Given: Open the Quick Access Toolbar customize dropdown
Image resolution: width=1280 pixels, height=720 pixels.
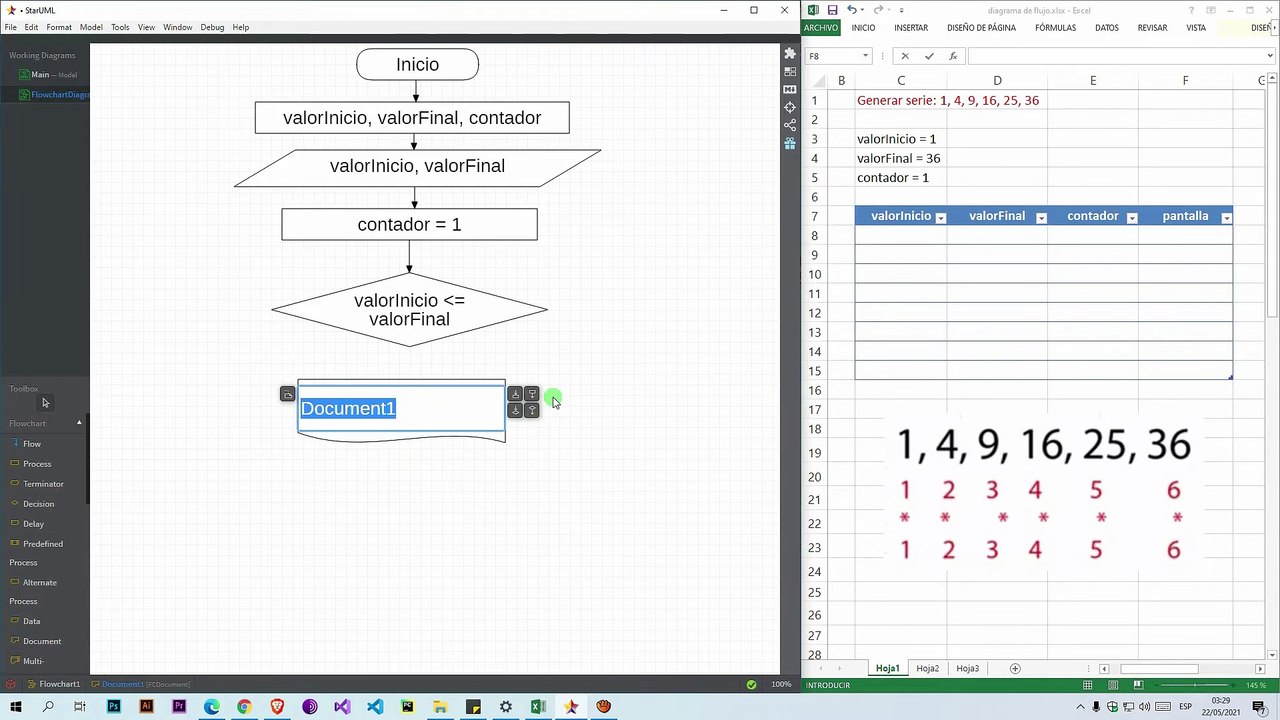Looking at the screenshot, I should pos(901,10).
